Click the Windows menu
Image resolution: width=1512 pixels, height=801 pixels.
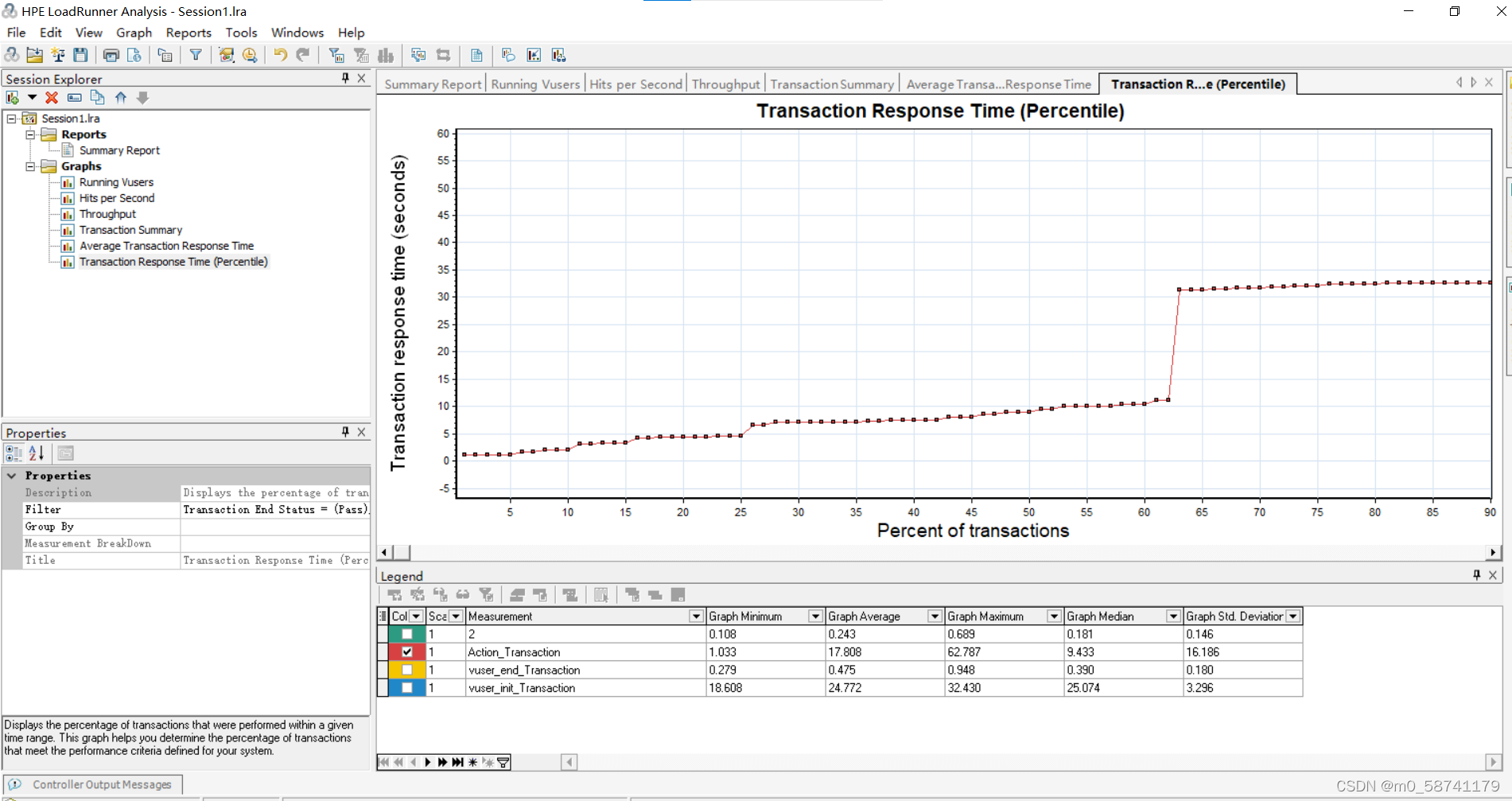(x=297, y=33)
